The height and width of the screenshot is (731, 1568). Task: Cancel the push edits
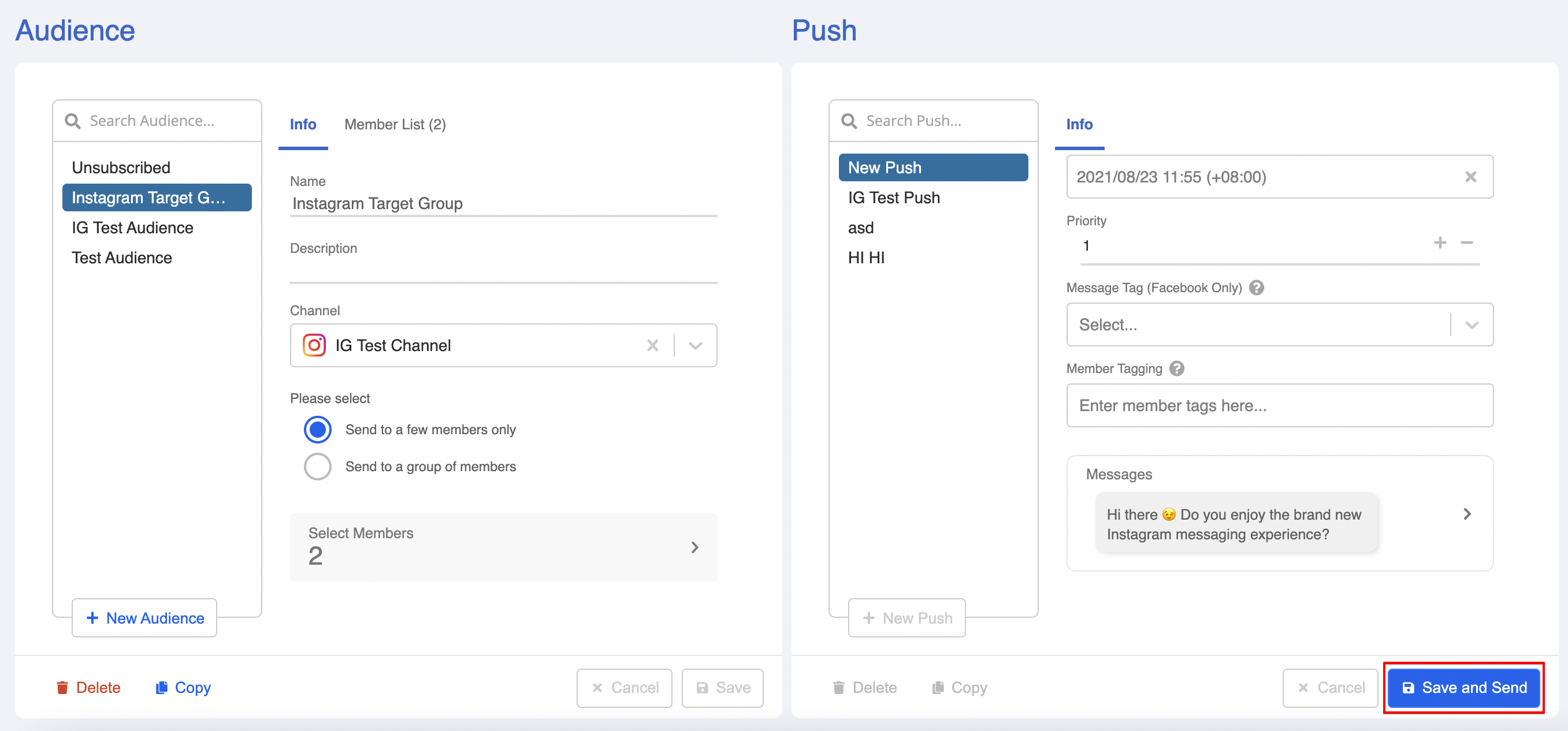(x=1330, y=688)
